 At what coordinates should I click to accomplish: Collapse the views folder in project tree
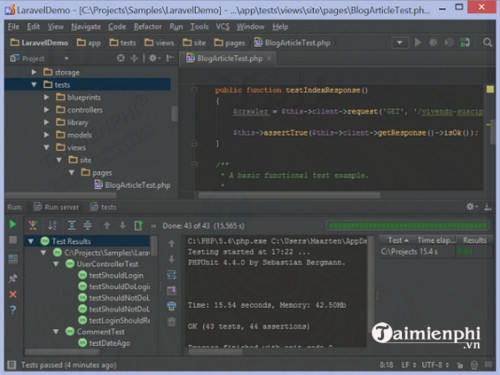(x=46, y=147)
